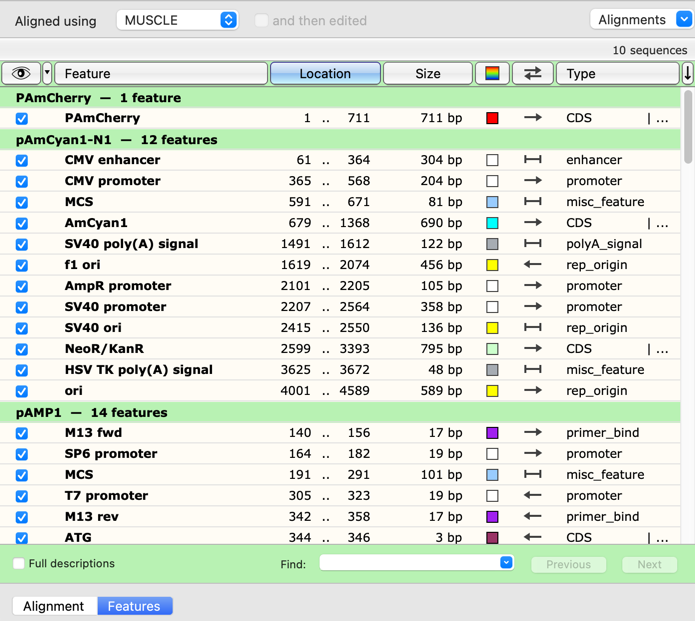Click the forward arrow icon for NeoR/KanR

[532, 348]
